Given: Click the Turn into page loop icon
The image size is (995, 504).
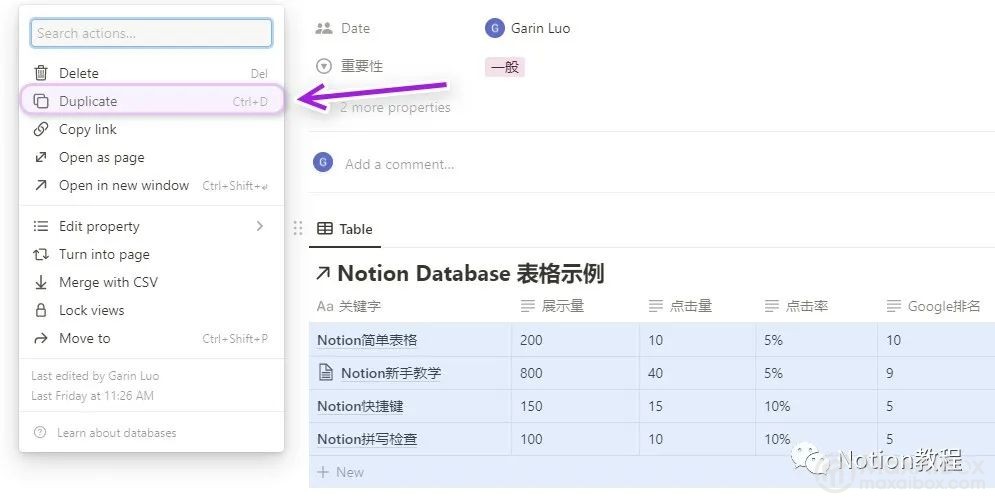Looking at the screenshot, I should point(41,254).
